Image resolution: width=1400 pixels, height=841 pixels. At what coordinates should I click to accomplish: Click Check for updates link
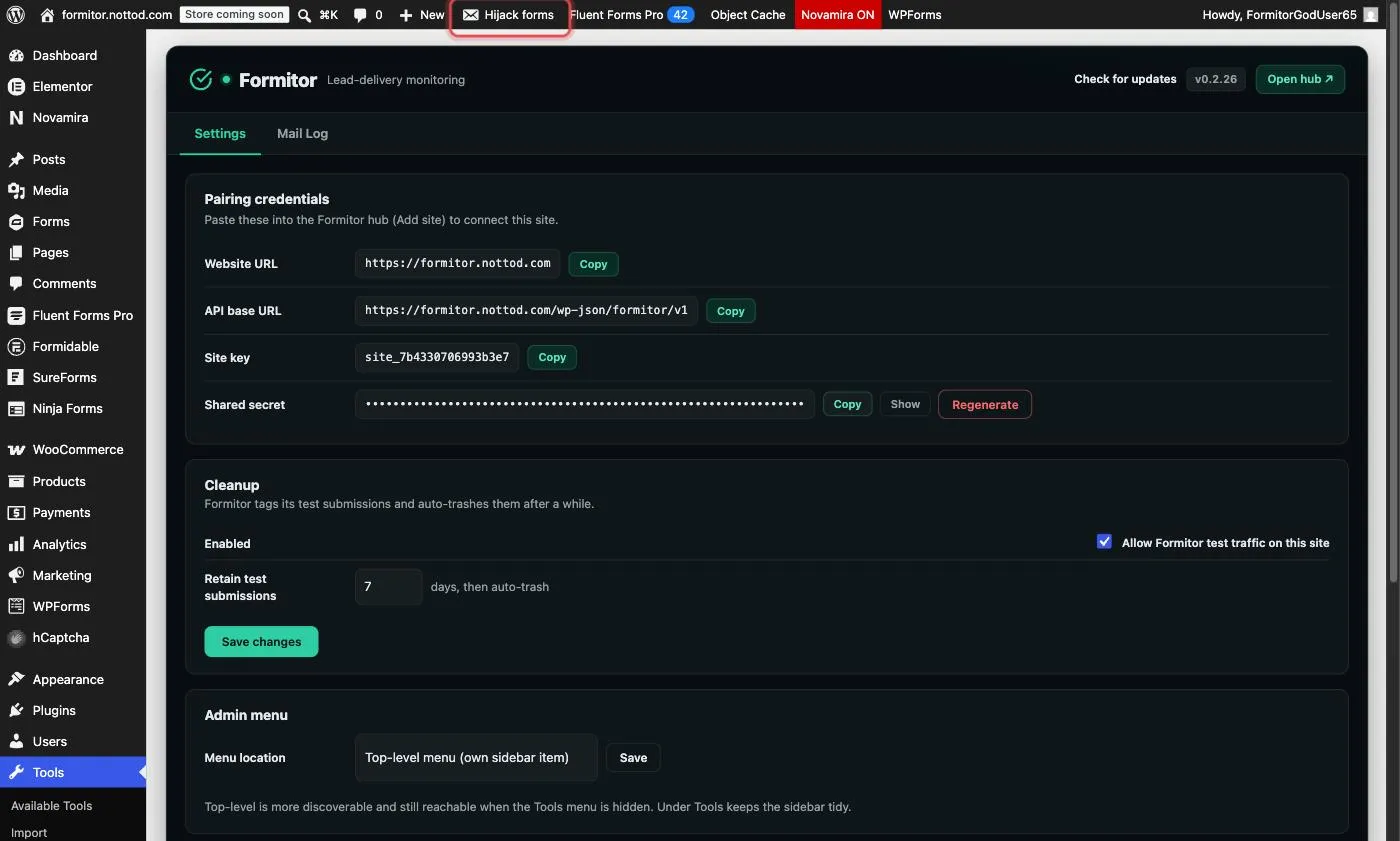(x=1125, y=79)
